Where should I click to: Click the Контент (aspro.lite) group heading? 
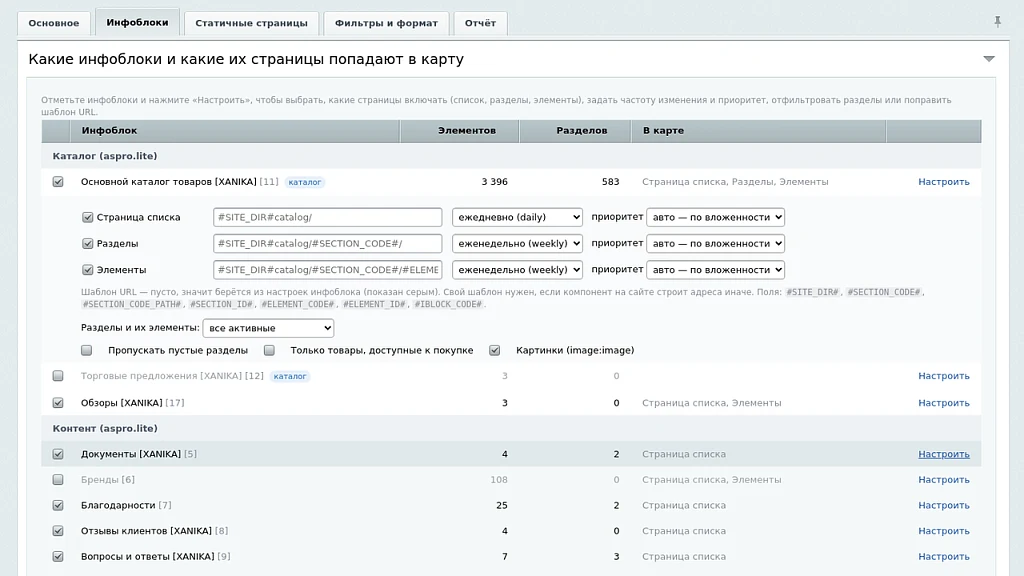pyautogui.click(x=104, y=428)
